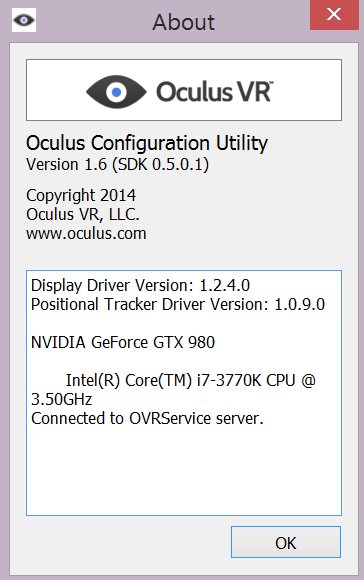Click empty area of the info text box
This screenshot has height=580, width=364.
[184, 472]
